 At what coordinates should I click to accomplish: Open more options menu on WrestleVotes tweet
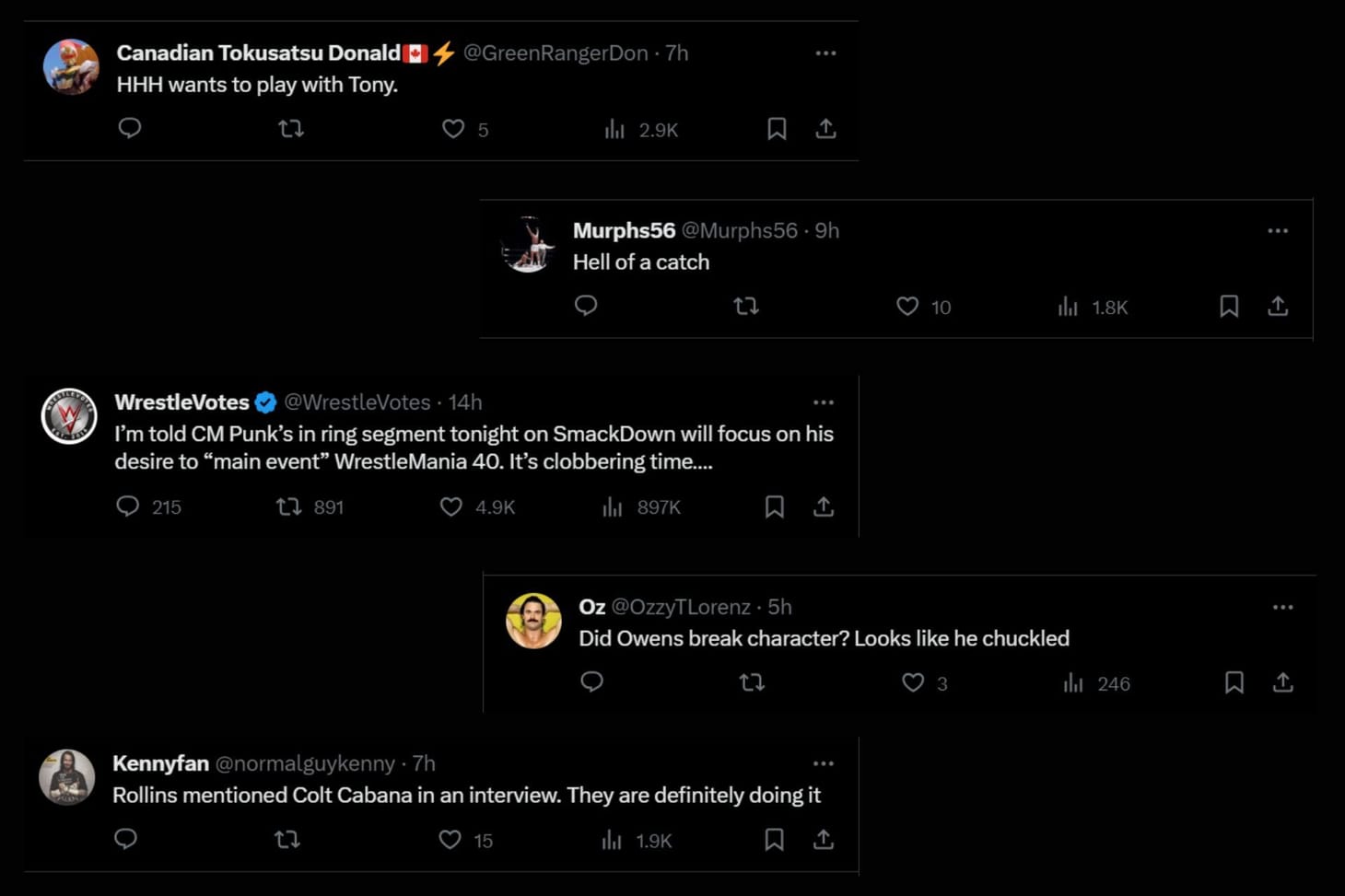coord(823,402)
